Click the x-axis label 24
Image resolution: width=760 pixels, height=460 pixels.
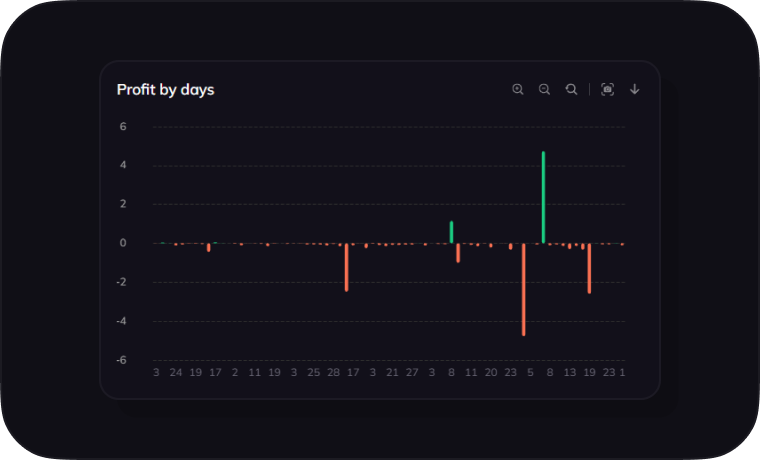[x=176, y=372]
